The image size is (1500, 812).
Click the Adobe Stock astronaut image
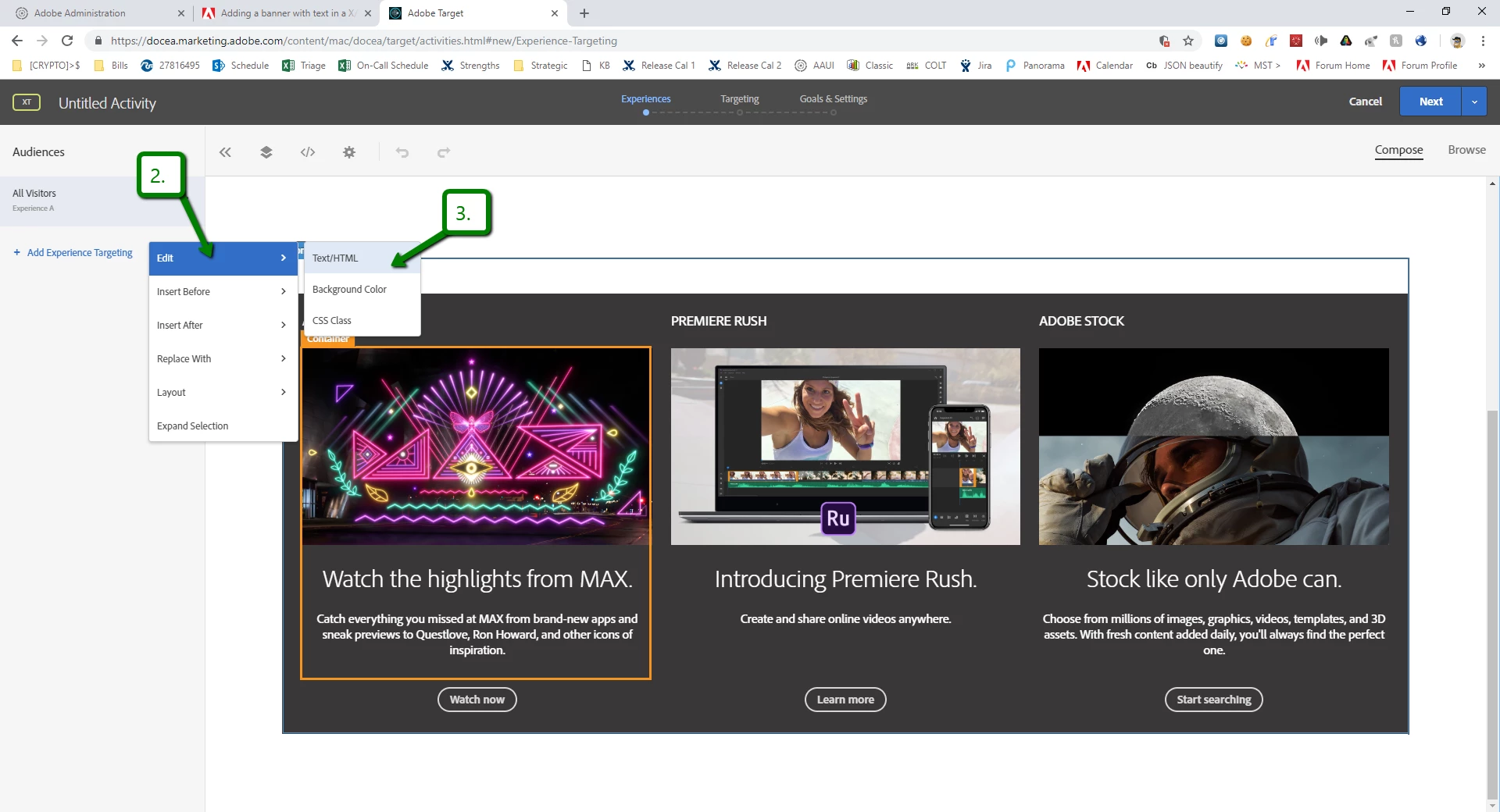click(1213, 447)
